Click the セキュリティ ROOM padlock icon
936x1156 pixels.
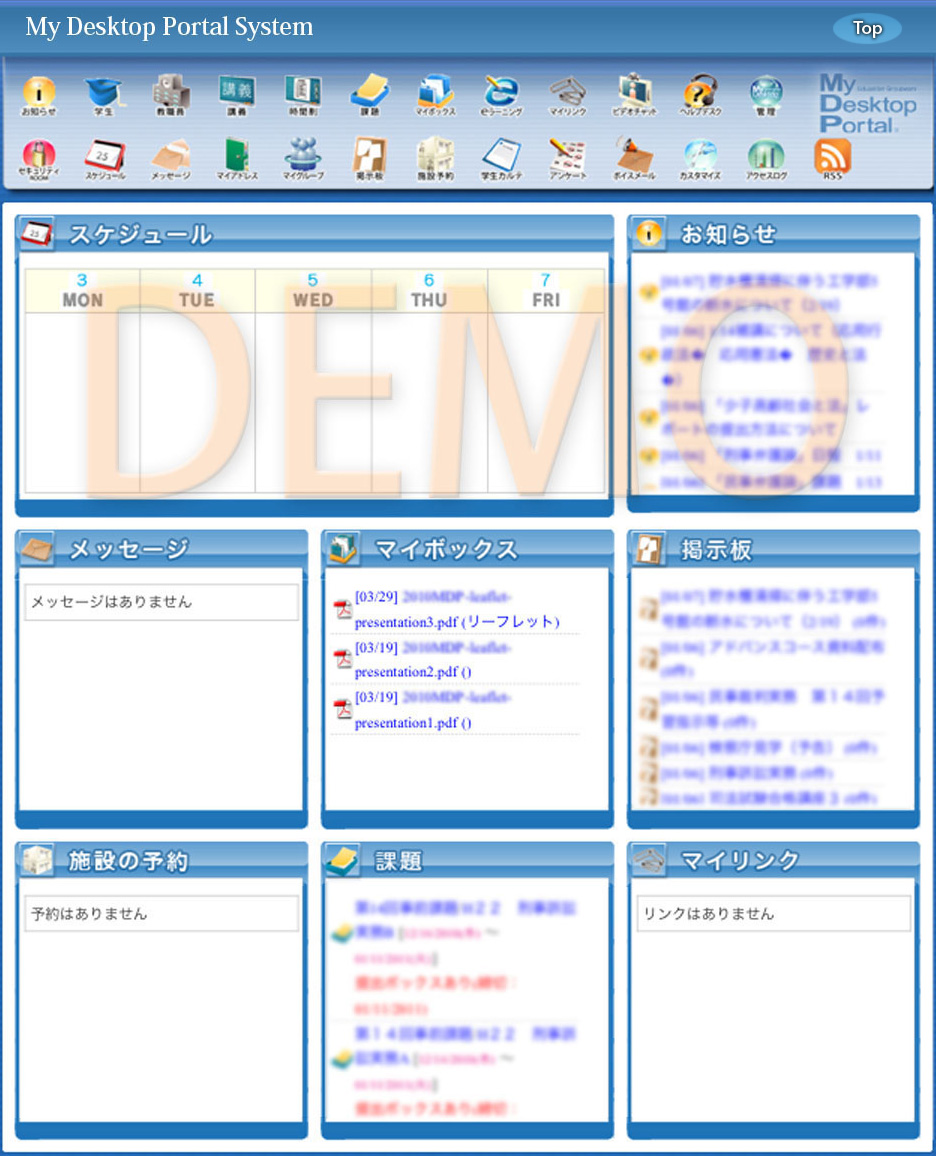(39, 156)
